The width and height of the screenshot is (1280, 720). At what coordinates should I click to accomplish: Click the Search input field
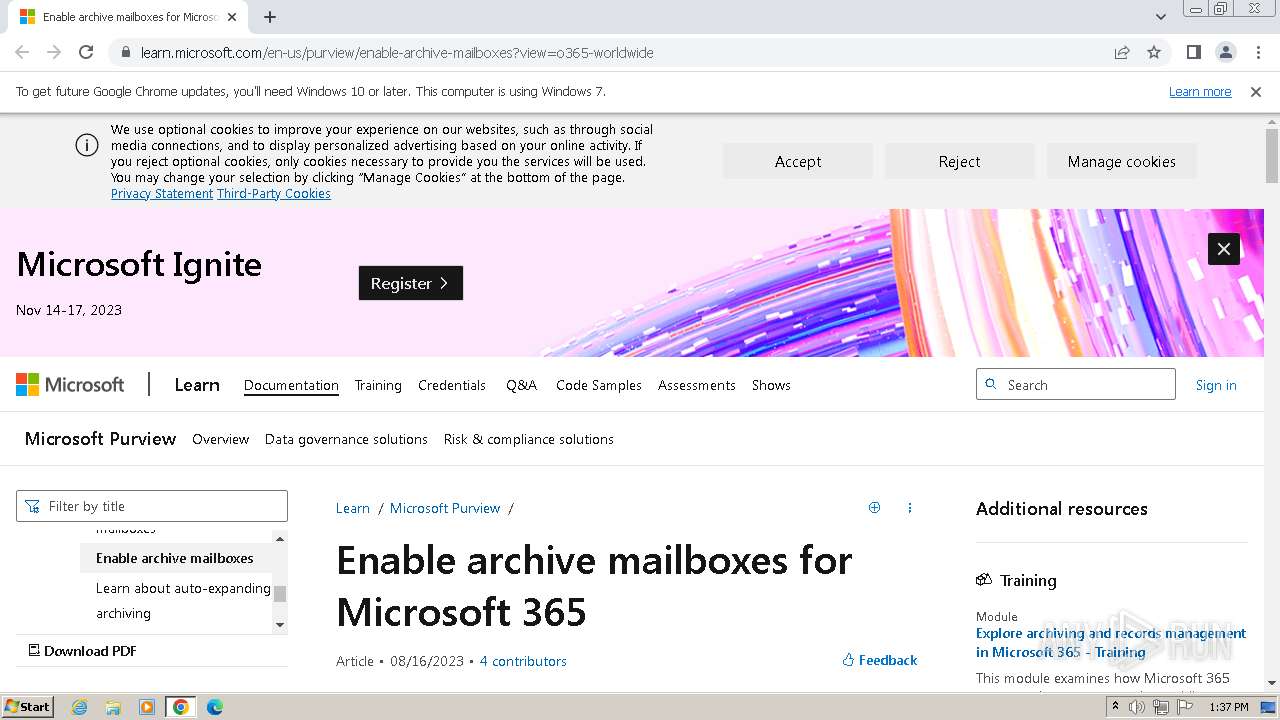tap(1076, 384)
